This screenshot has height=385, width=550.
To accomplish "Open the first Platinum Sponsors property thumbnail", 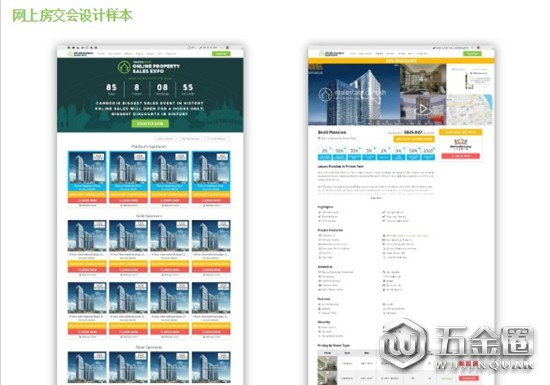I will point(87,168).
